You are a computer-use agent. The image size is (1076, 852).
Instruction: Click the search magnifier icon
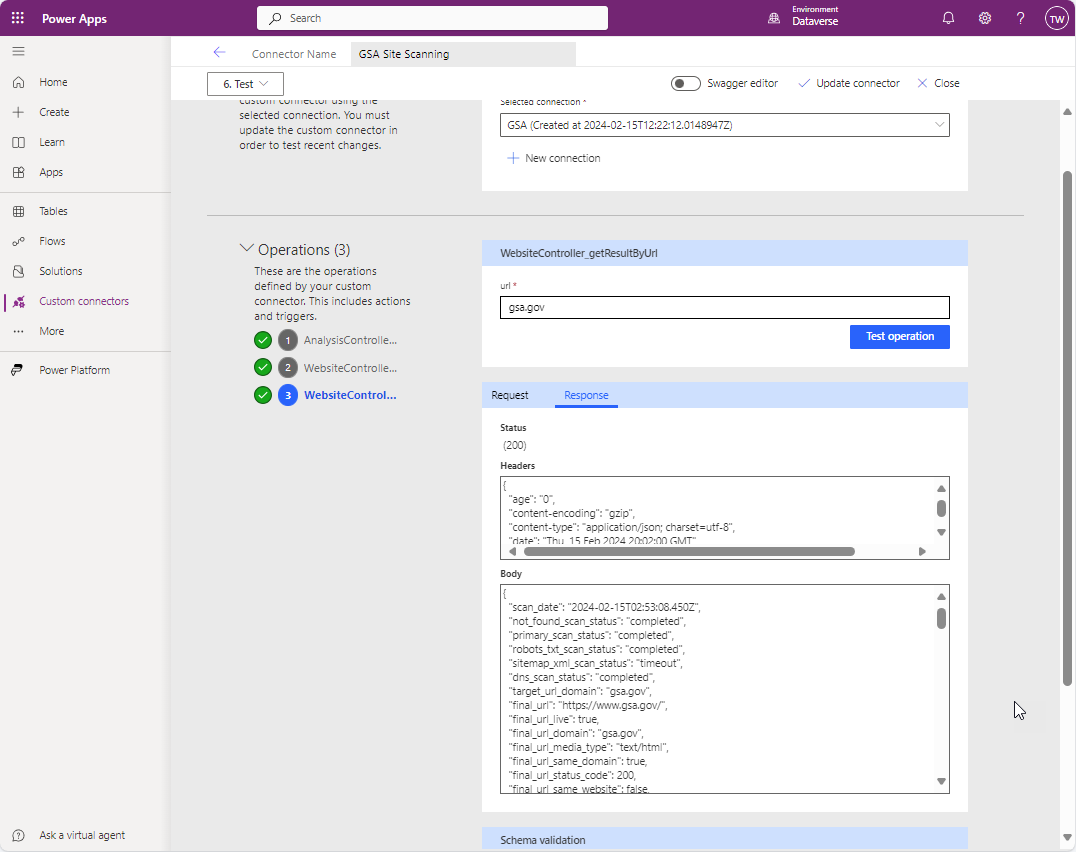[x=274, y=19]
